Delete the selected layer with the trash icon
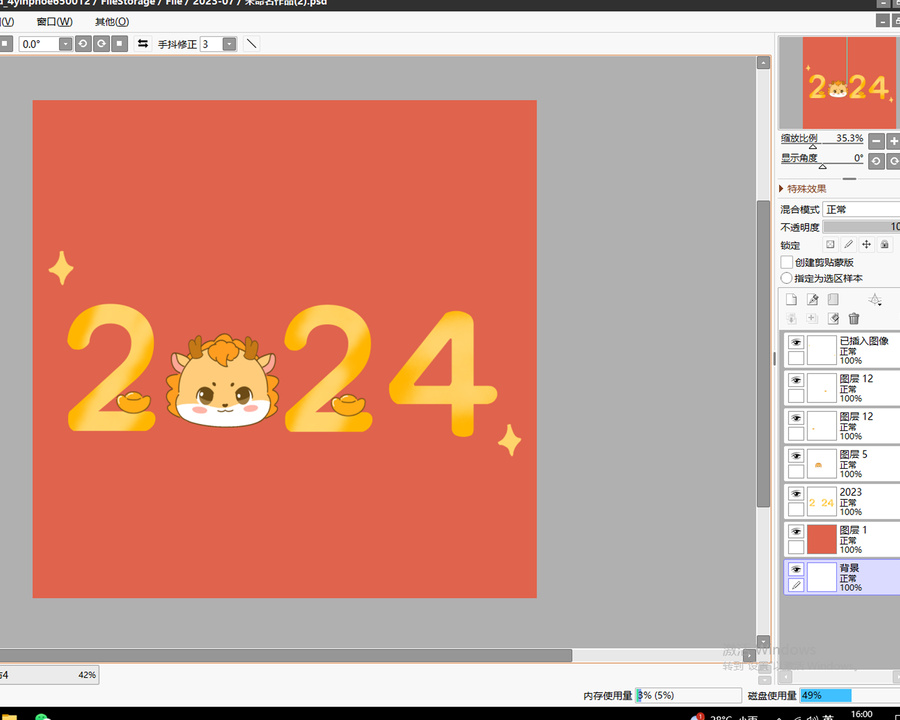Screen dimensions: 900x720 pos(854,319)
